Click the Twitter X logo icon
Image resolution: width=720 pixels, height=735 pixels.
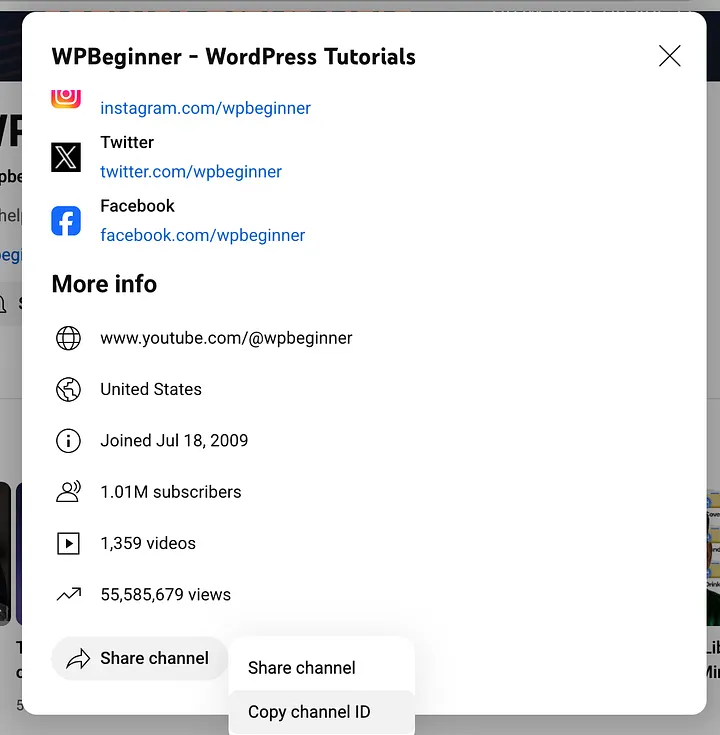[66, 157]
